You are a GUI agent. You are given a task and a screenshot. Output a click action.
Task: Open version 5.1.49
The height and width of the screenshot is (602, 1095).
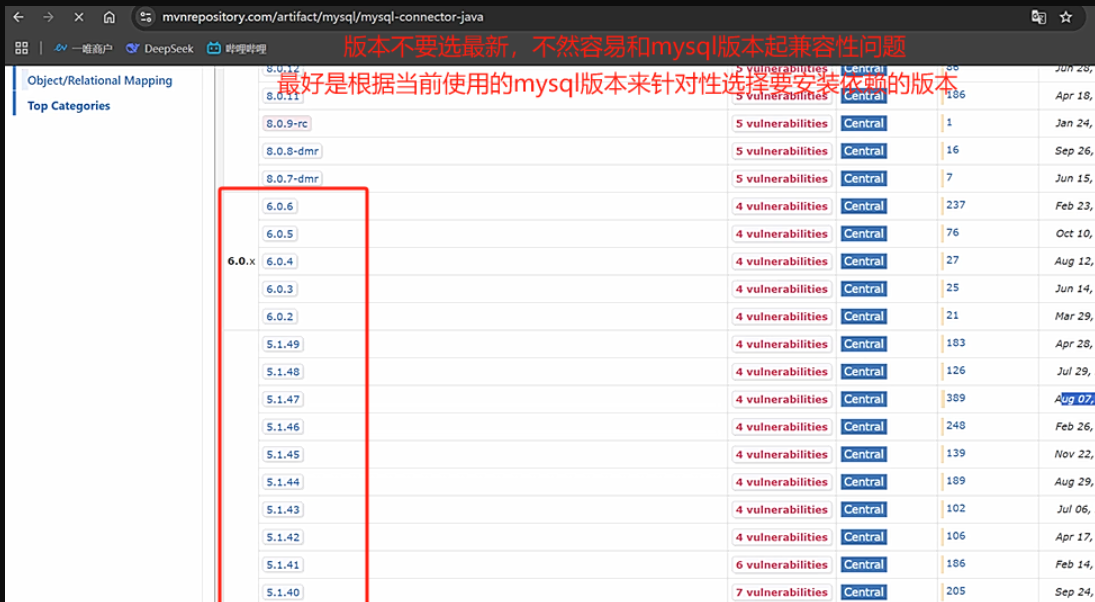click(283, 344)
